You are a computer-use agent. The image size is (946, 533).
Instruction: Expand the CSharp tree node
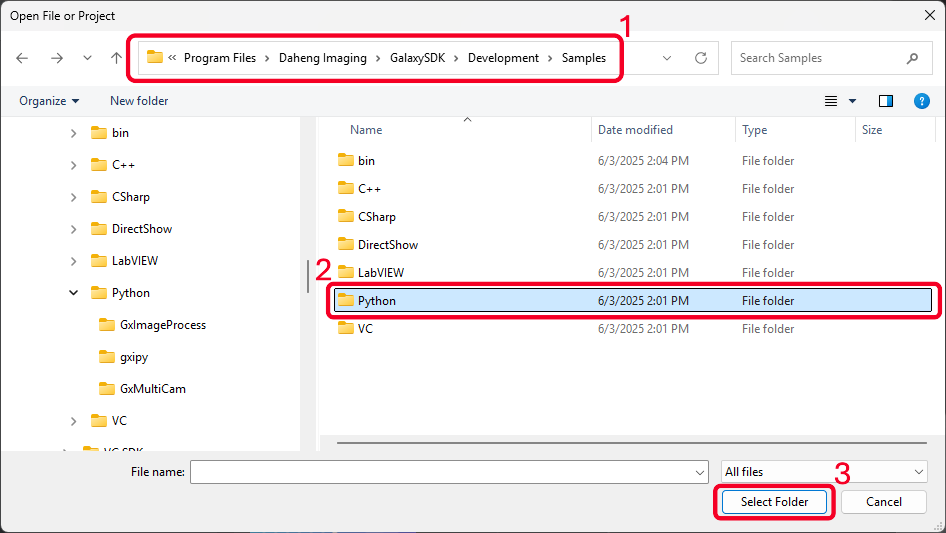pos(74,197)
